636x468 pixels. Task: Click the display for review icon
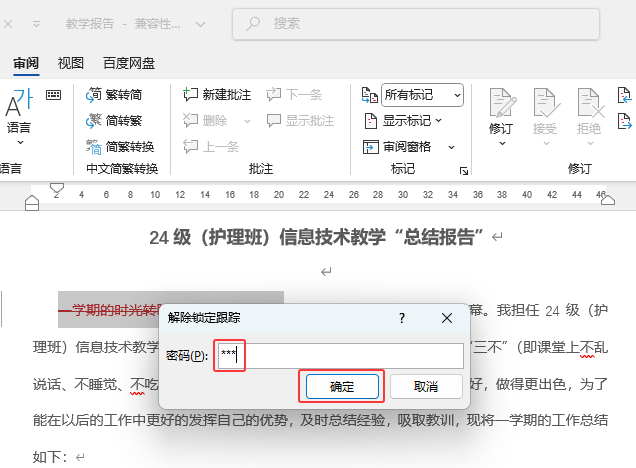point(369,95)
